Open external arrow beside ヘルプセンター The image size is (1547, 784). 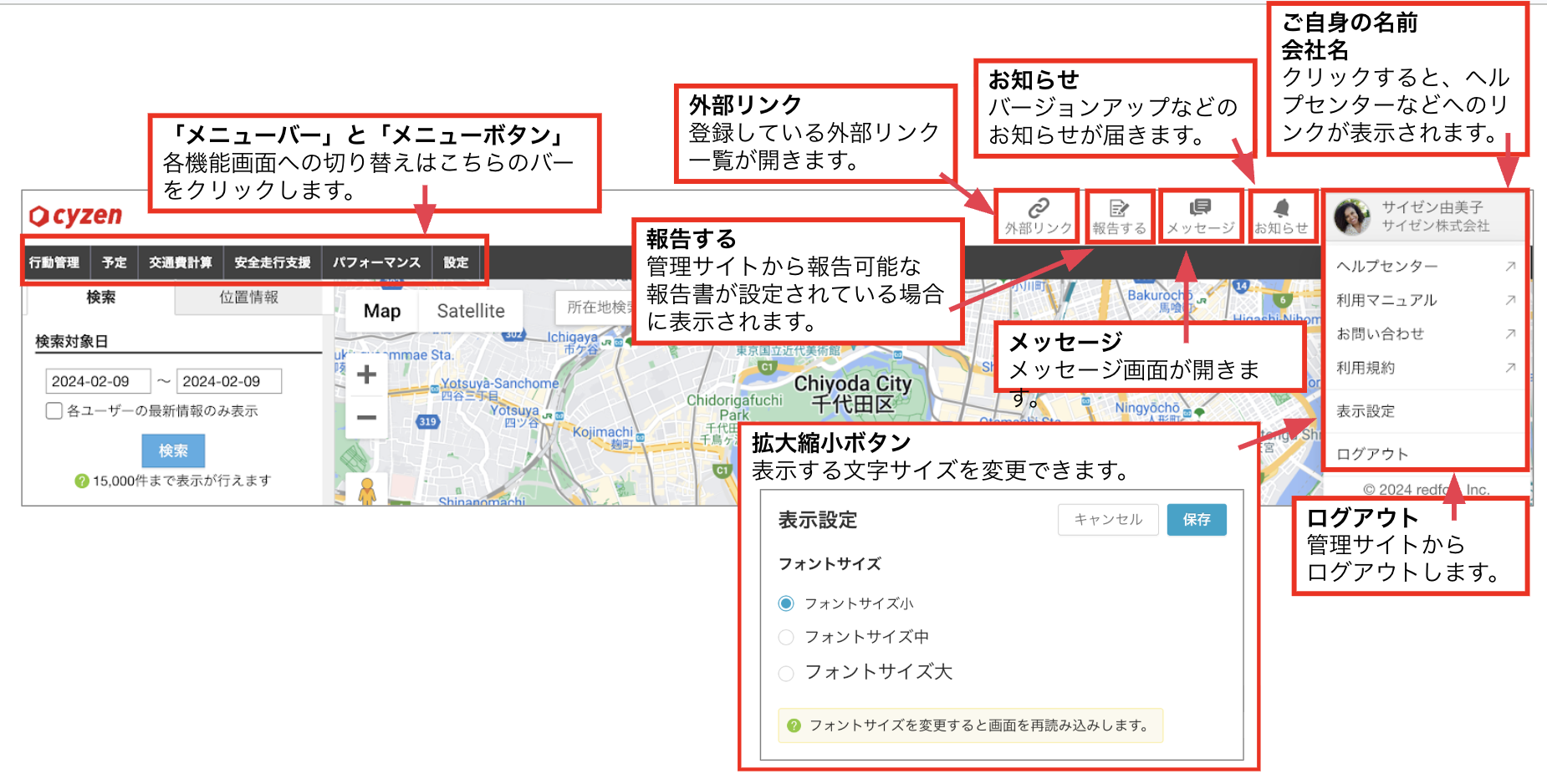1510,266
